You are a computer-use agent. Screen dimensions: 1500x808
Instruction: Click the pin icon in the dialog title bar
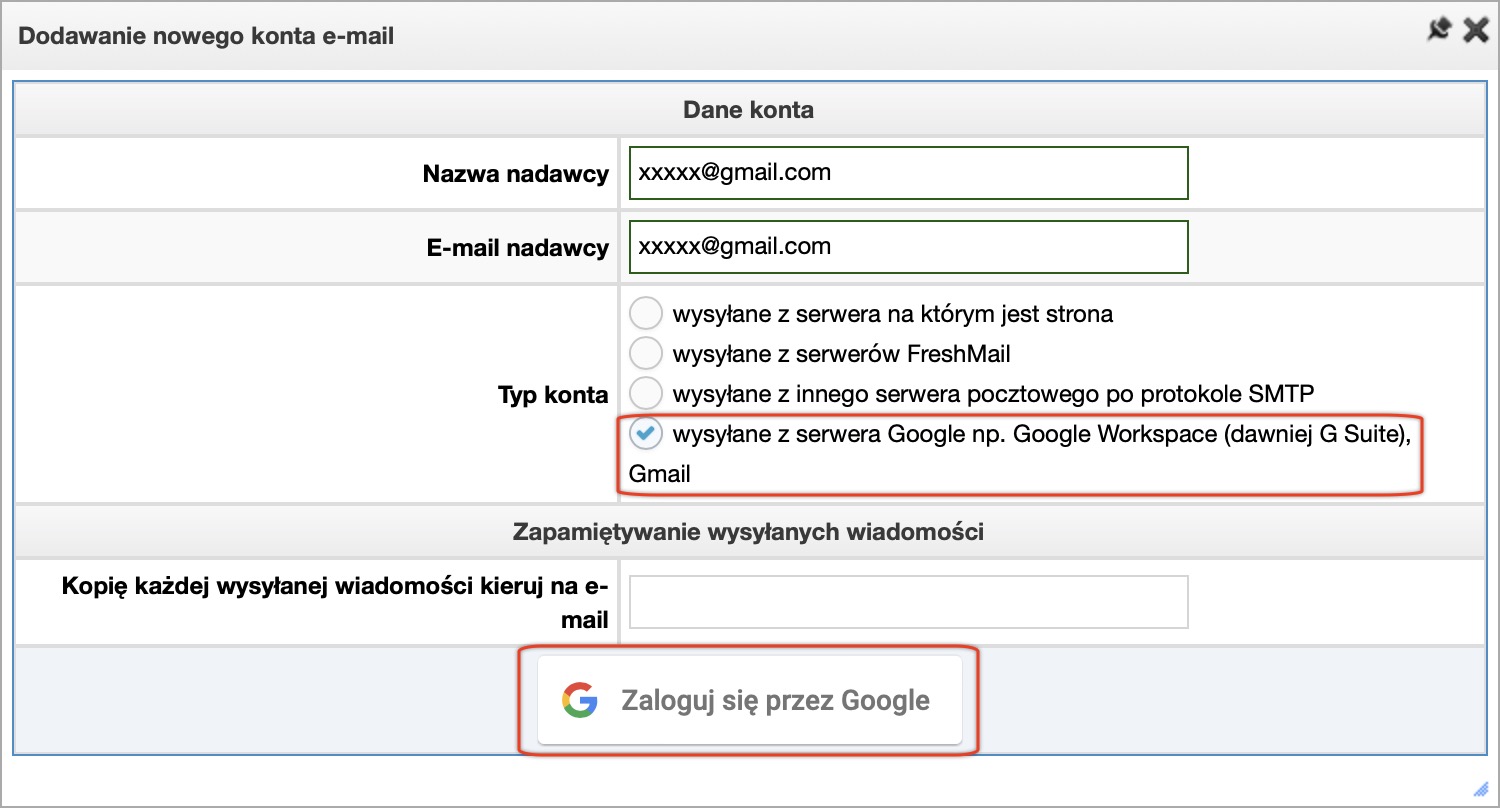1438,31
